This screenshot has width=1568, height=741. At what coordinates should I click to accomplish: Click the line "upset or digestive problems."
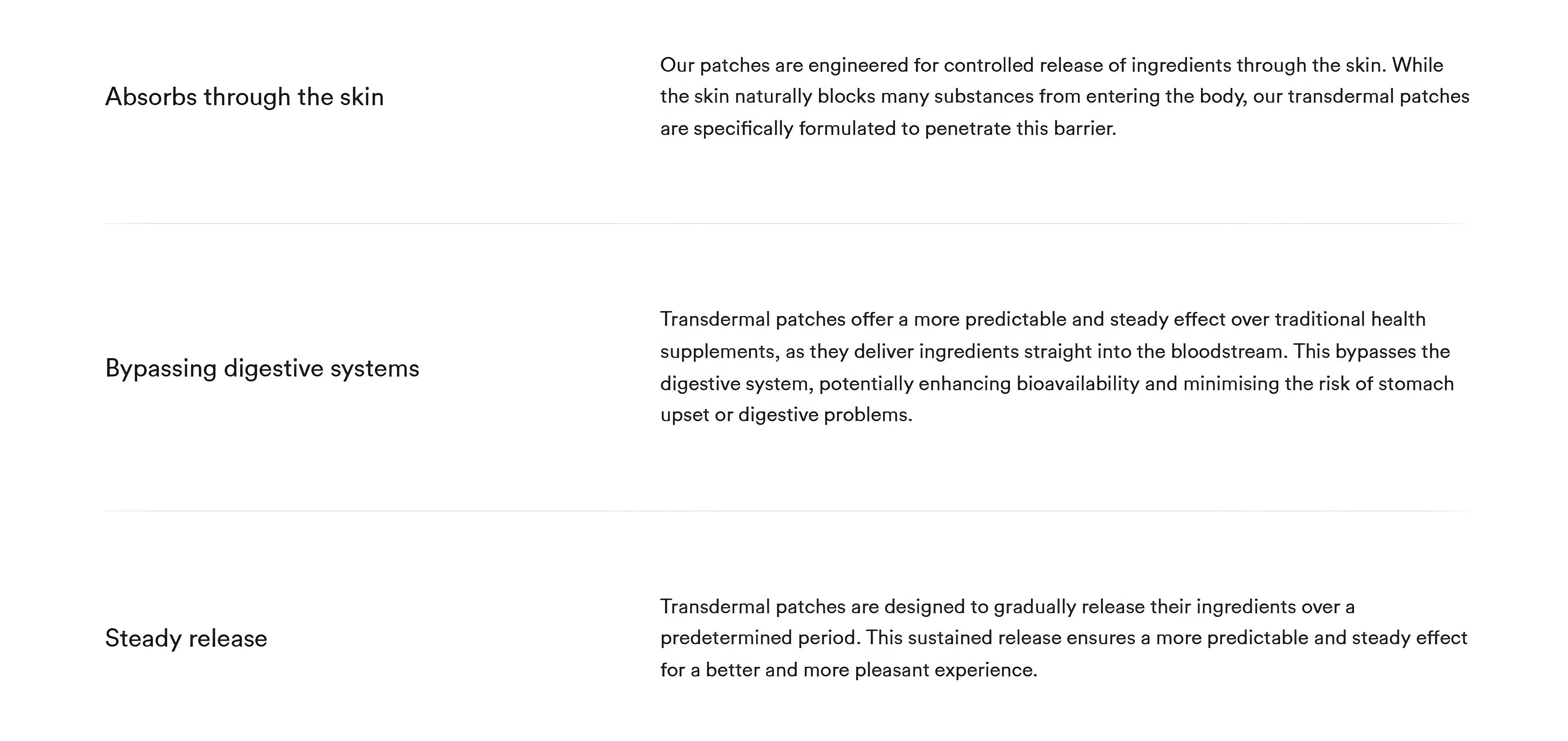[x=786, y=415]
